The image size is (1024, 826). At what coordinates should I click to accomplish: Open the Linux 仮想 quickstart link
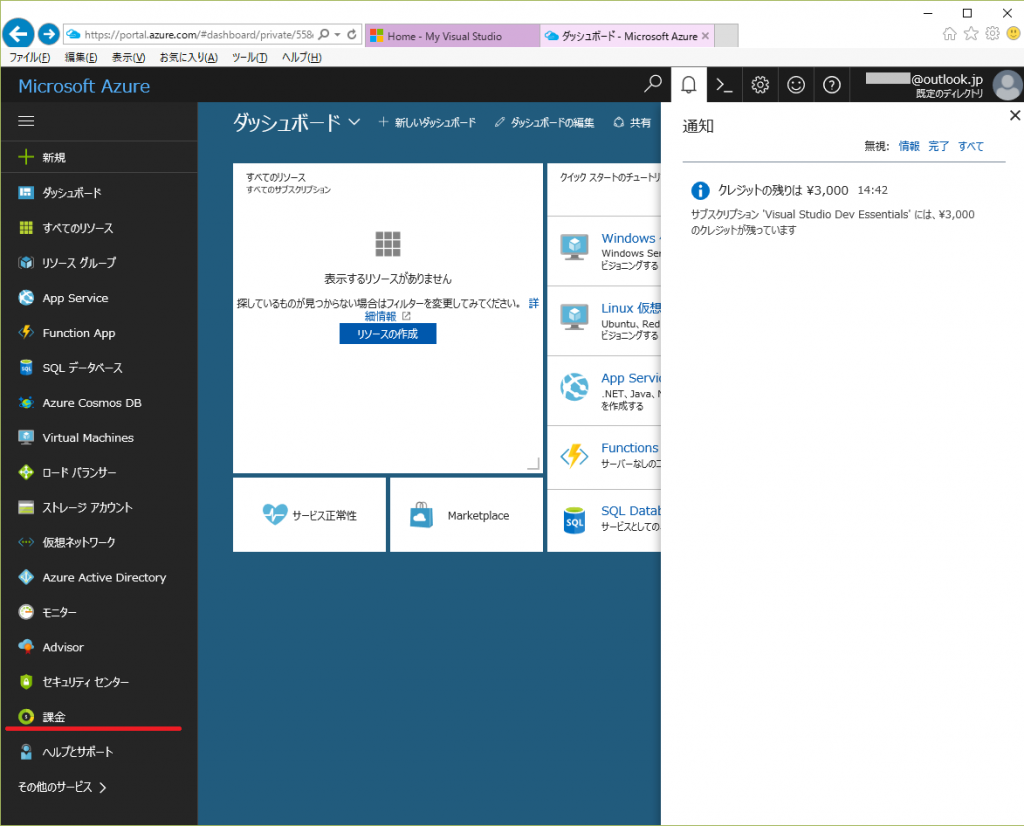click(x=631, y=308)
